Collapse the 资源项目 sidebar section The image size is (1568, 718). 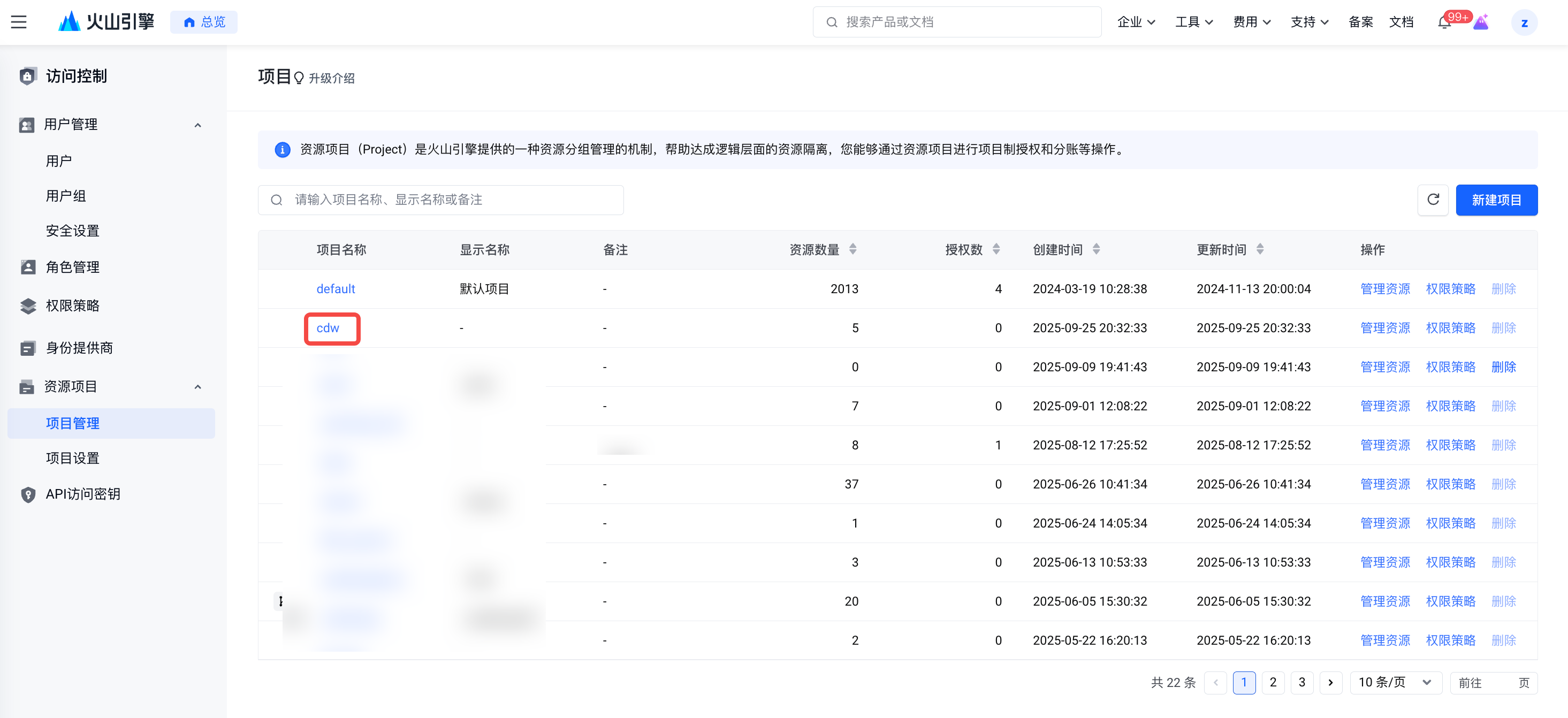point(198,386)
